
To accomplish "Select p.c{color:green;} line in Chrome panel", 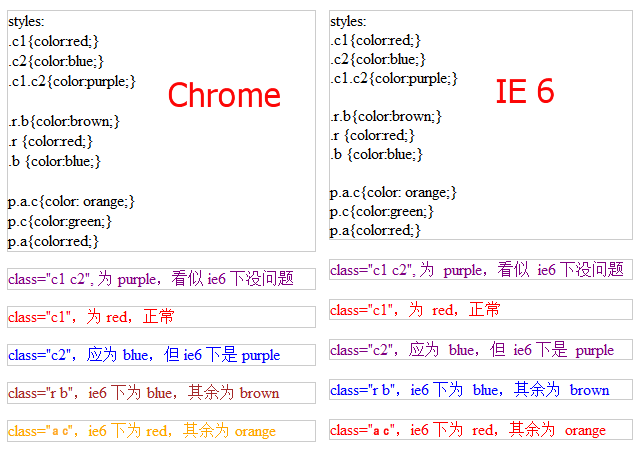I will tap(60, 221).
